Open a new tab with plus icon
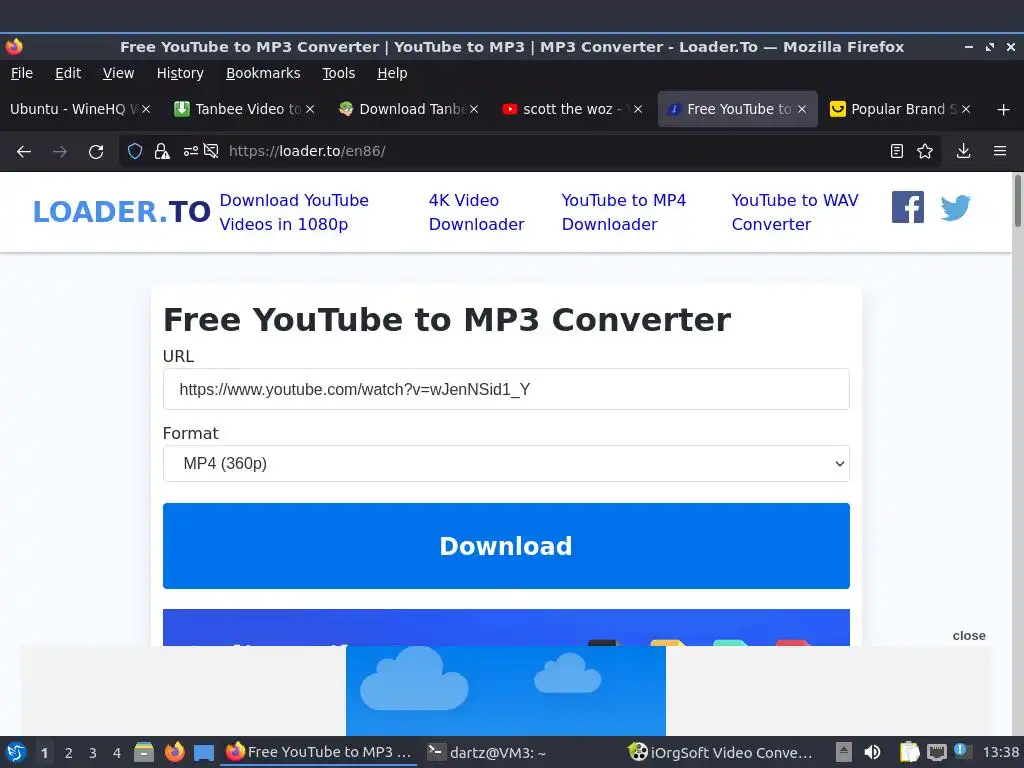Viewport: 1024px width, 768px height. tap(1004, 110)
